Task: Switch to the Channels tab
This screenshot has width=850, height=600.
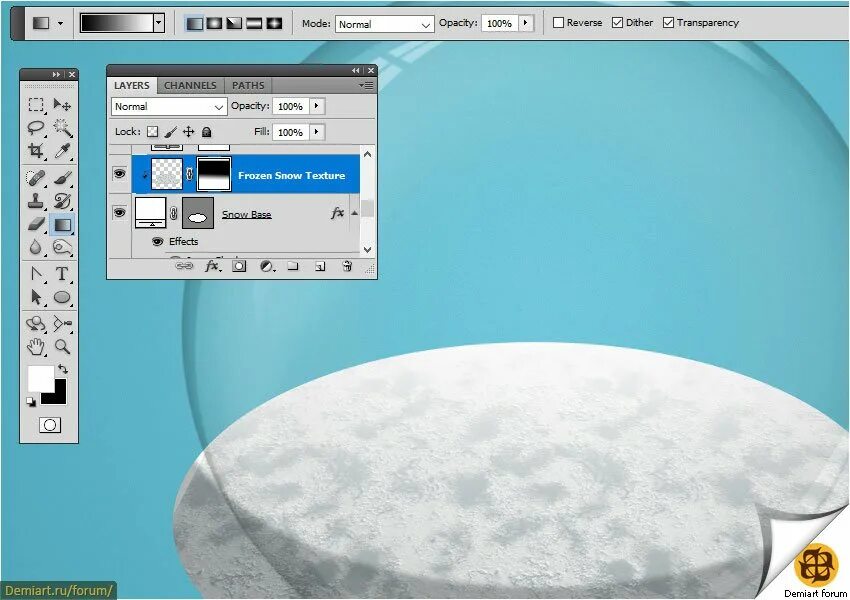Action: pos(190,86)
